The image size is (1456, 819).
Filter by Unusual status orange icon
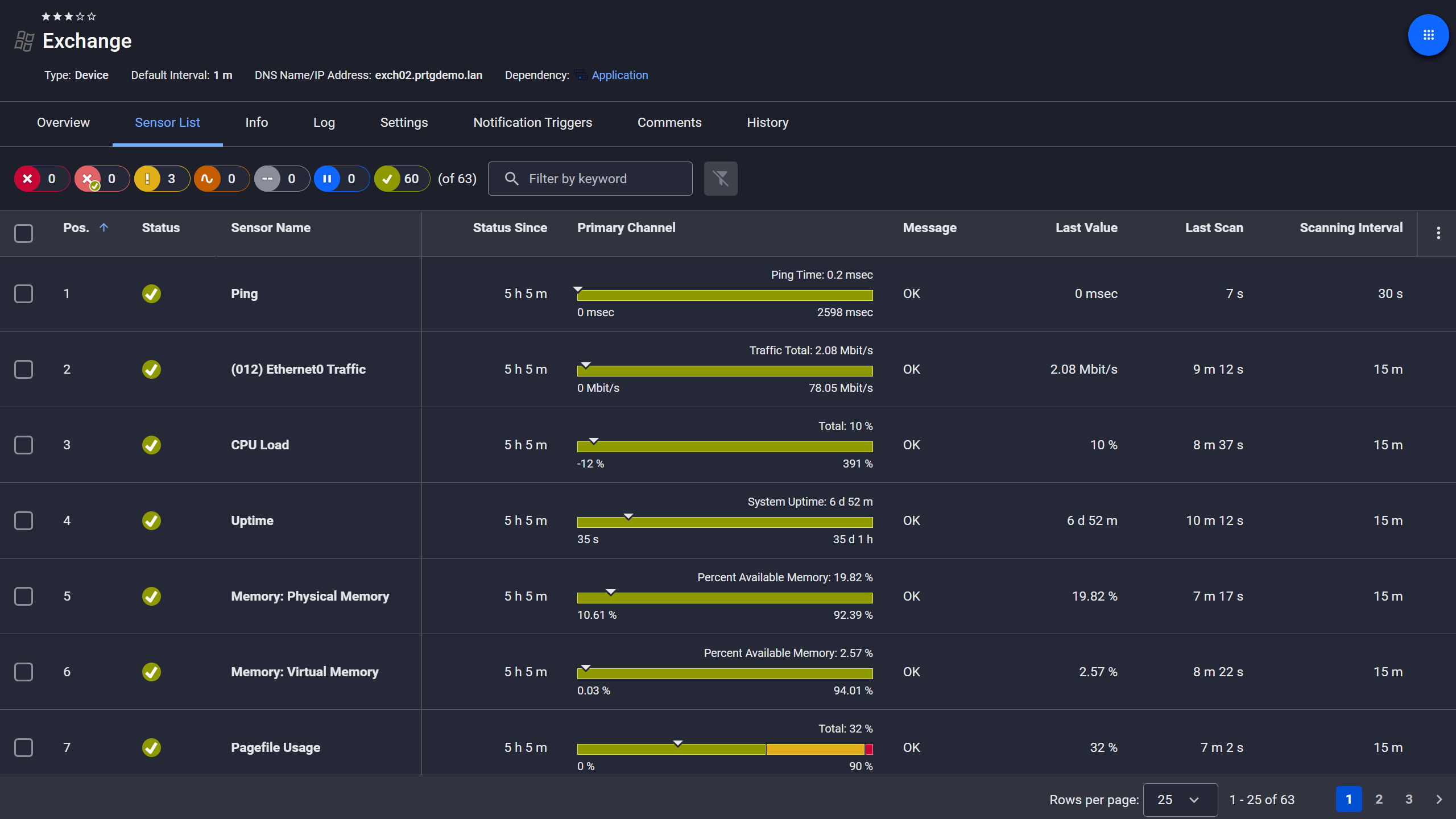[207, 179]
